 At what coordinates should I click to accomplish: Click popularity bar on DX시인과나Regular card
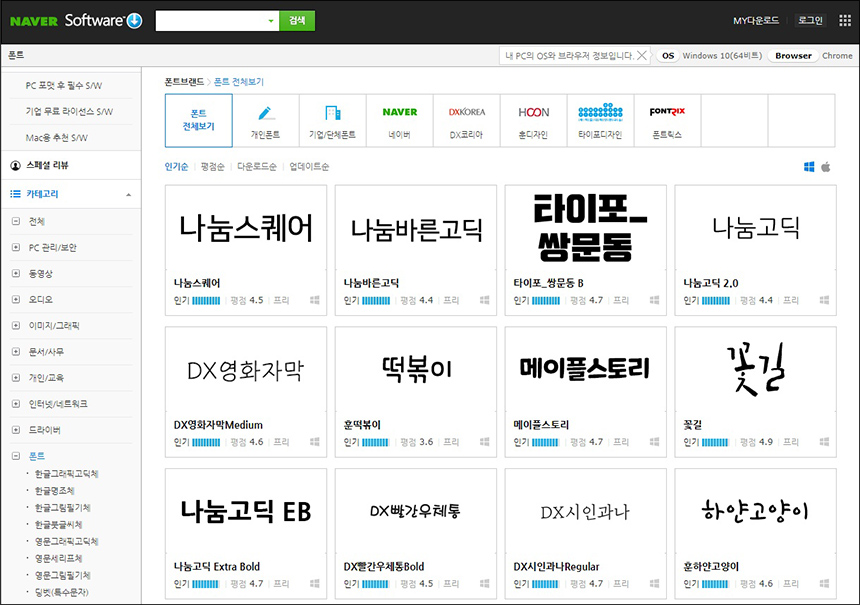tap(546, 584)
